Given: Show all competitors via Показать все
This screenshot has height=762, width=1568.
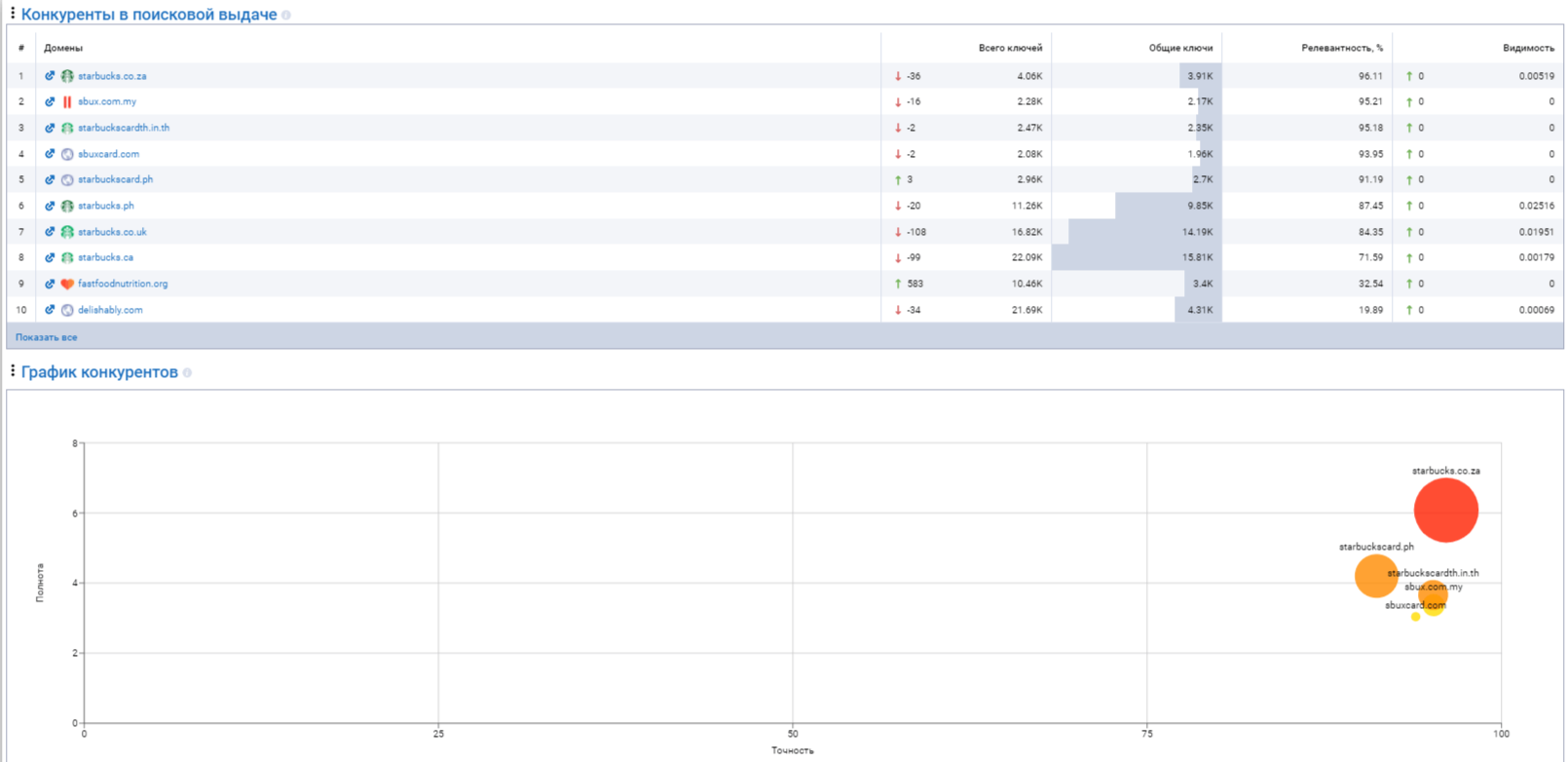Looking at the screenshot, I should click(46, 337).
